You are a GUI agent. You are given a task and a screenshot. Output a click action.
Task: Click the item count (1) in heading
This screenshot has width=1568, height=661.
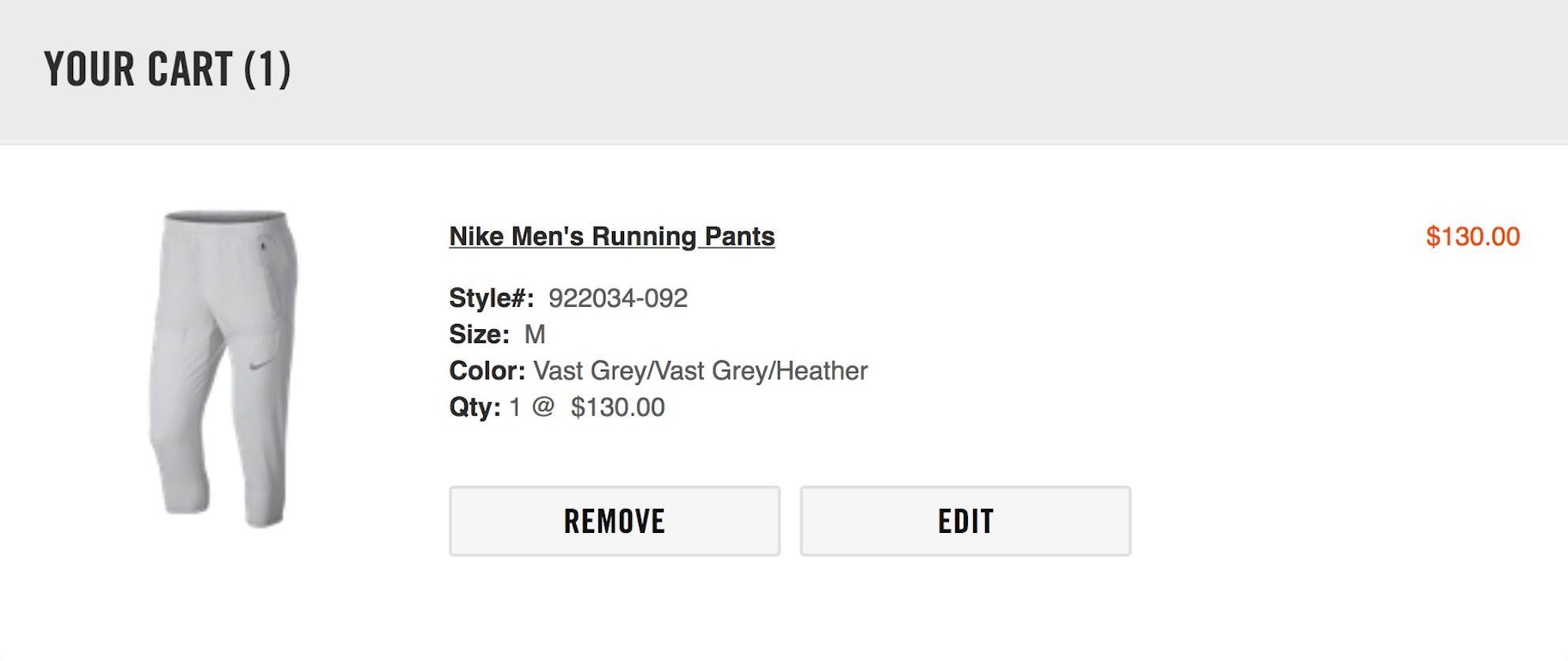[x=267, y=70]
